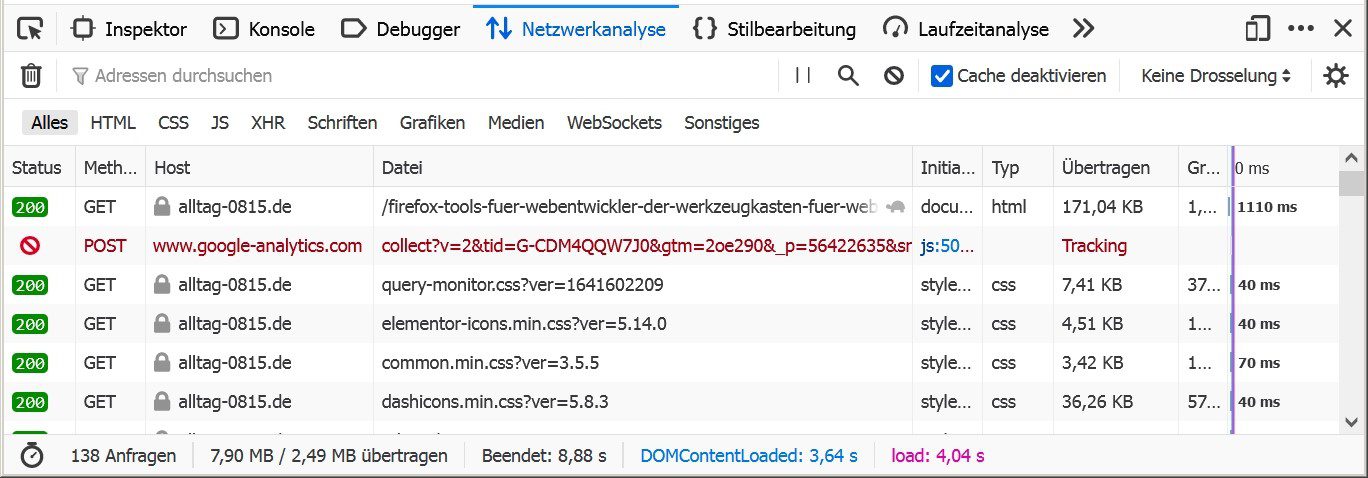
Task: Uncheck the Cache deaktivieren checkbox
Action: pyautogui.click(x=941, y=76)
